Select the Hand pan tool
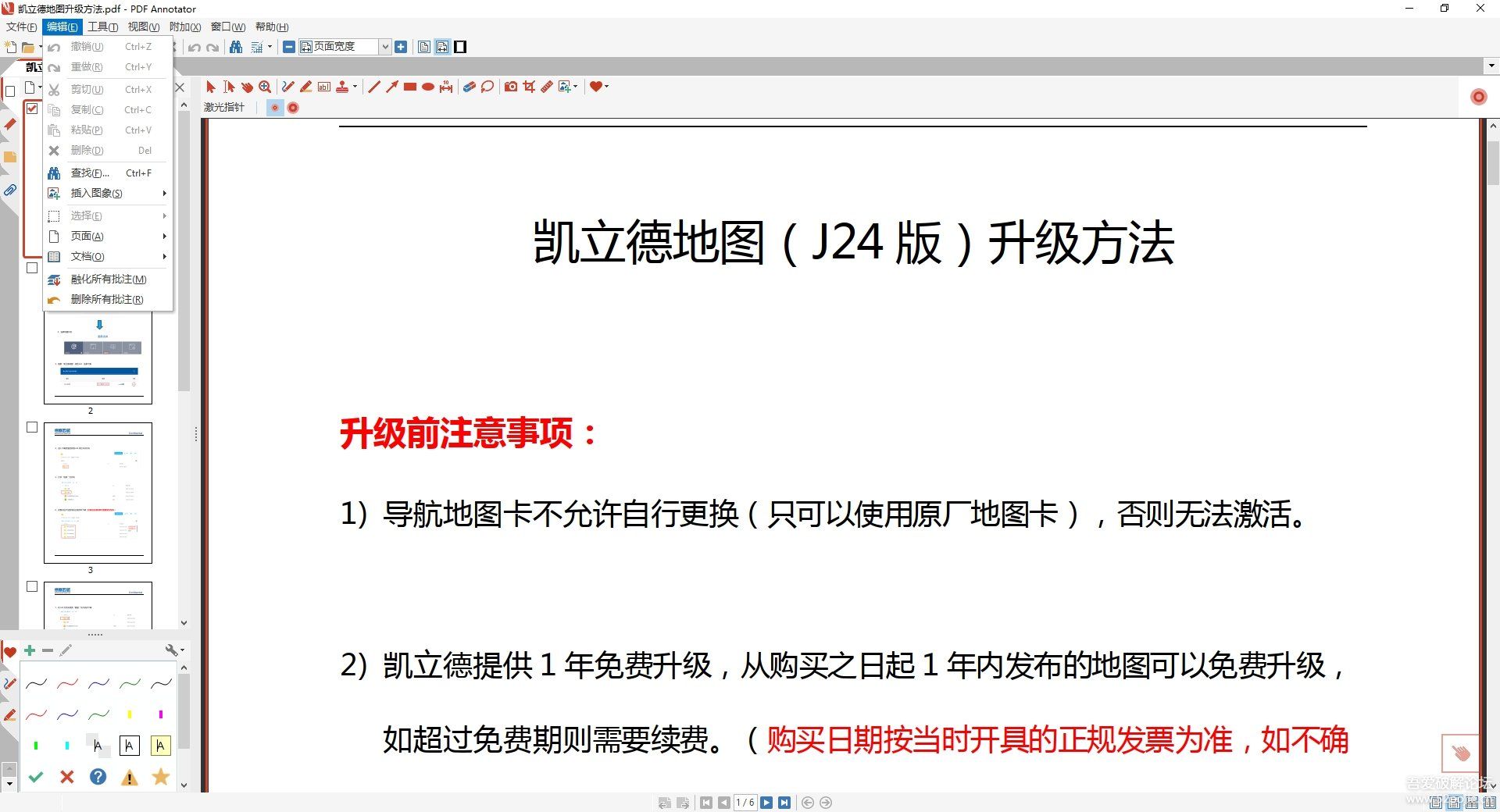 pos(248,87)
